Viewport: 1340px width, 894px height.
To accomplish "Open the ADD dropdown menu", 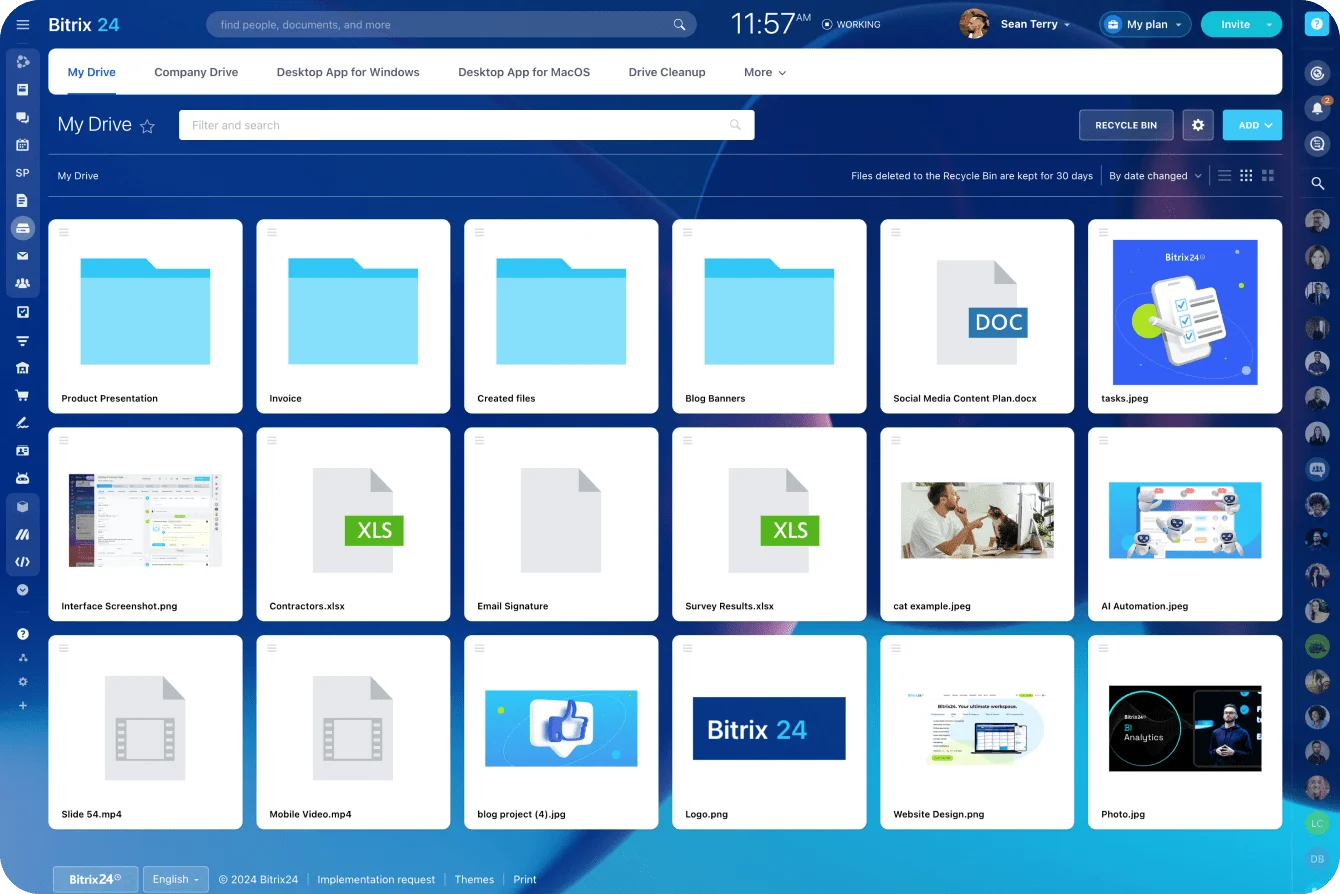I will [1252, 125].
